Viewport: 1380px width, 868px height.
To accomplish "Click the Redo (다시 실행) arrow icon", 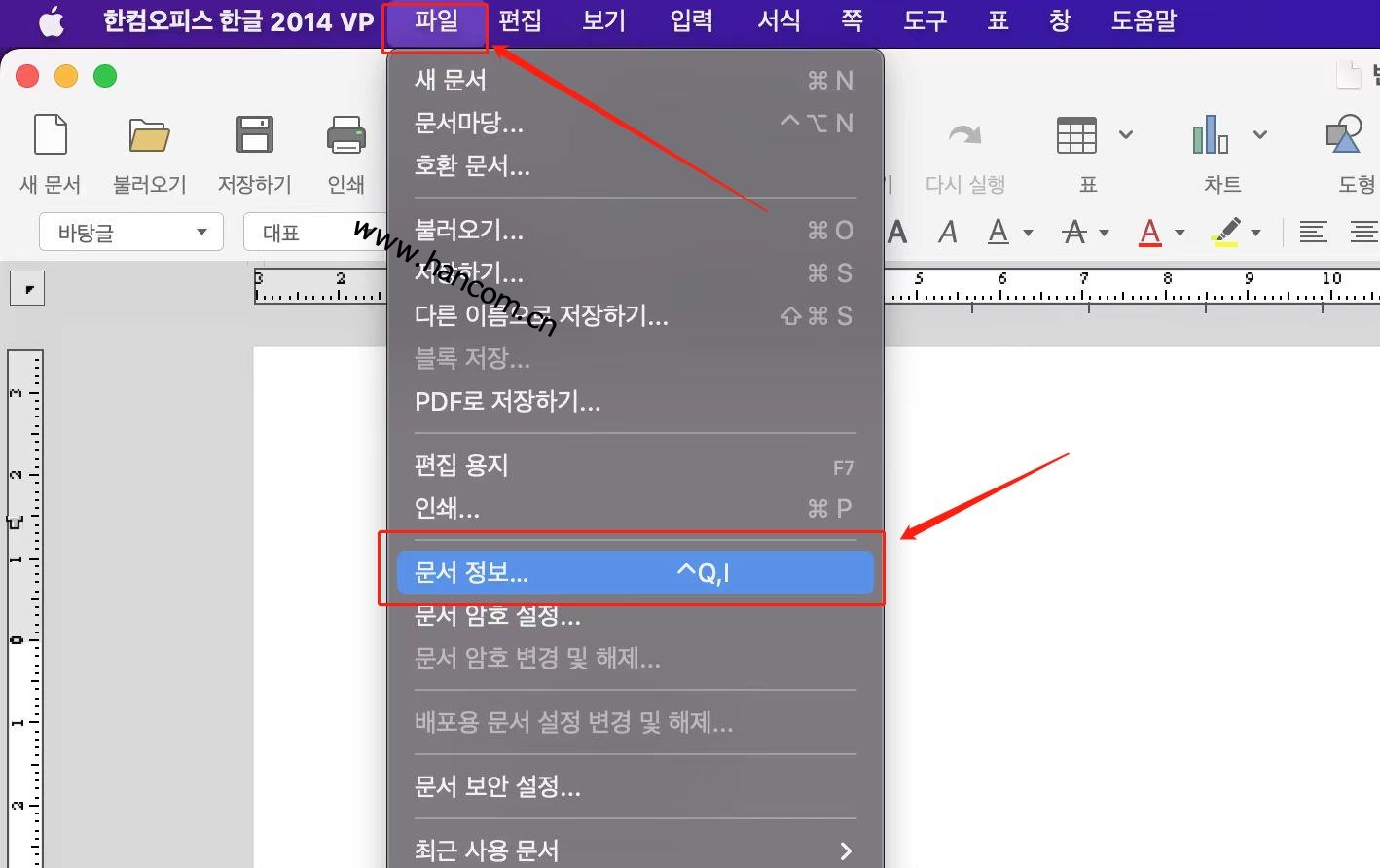I will (x=964, y=135).
